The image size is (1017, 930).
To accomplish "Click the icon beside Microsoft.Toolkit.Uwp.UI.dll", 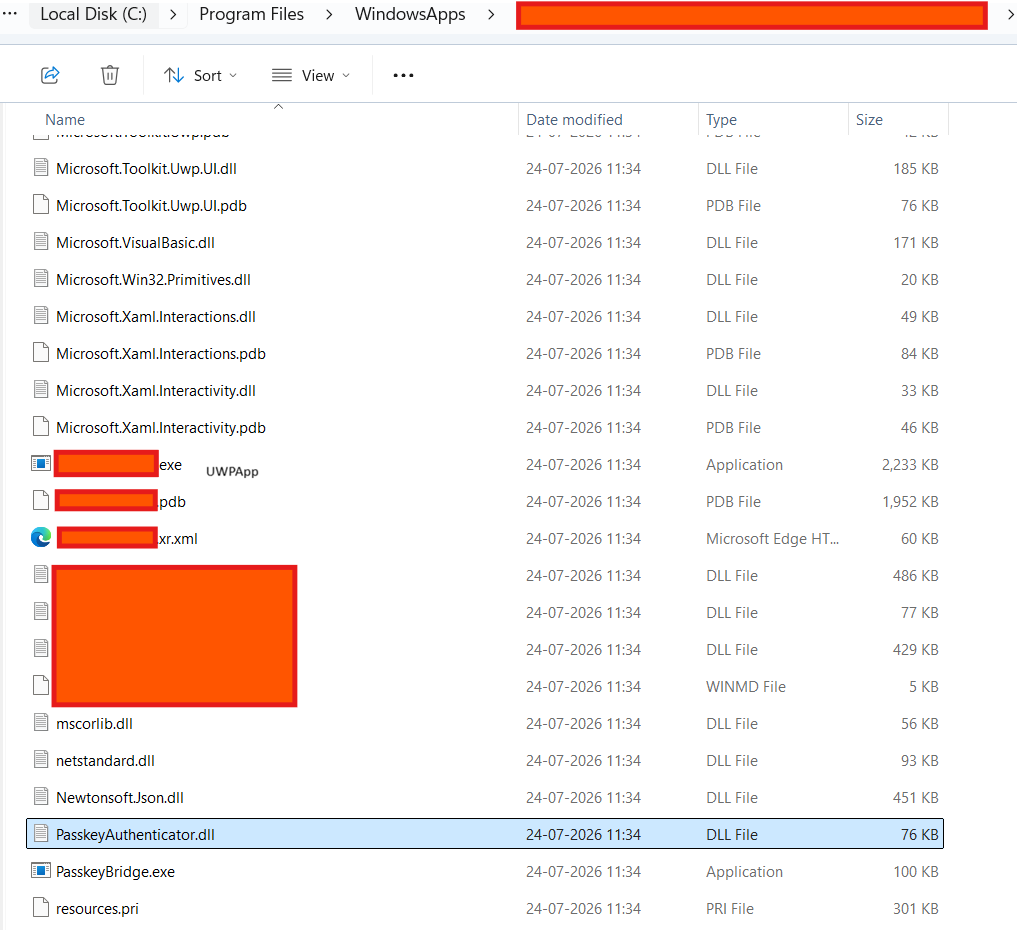I will 41,167.
